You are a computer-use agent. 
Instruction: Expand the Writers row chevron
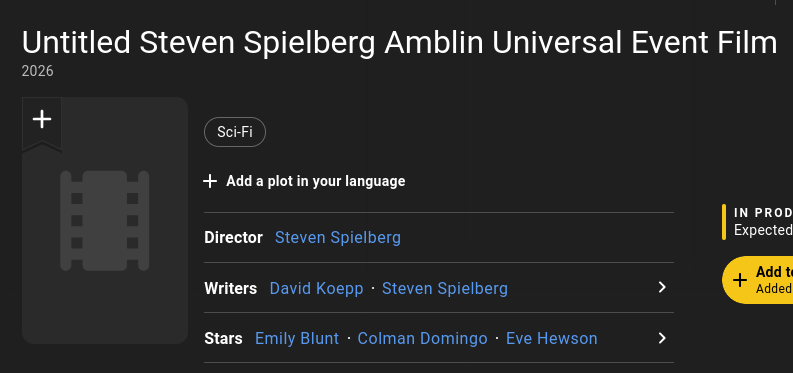click(662, 288)
